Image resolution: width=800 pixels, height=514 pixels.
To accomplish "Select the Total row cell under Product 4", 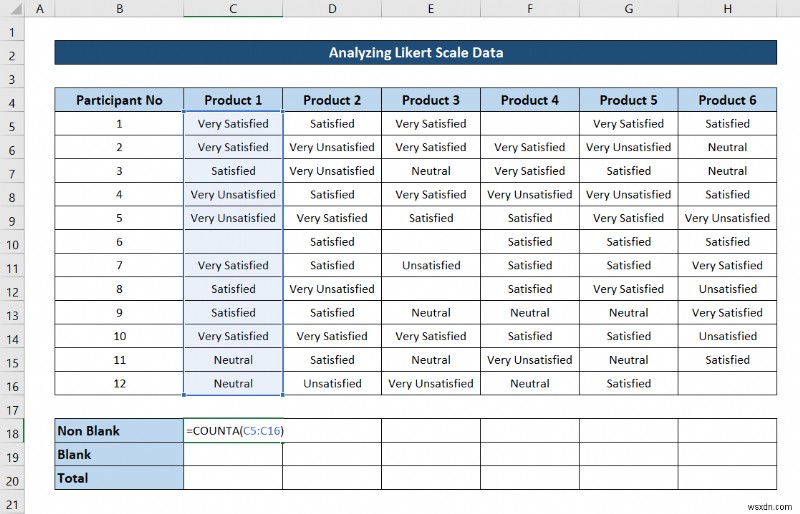I will [530, 478].
